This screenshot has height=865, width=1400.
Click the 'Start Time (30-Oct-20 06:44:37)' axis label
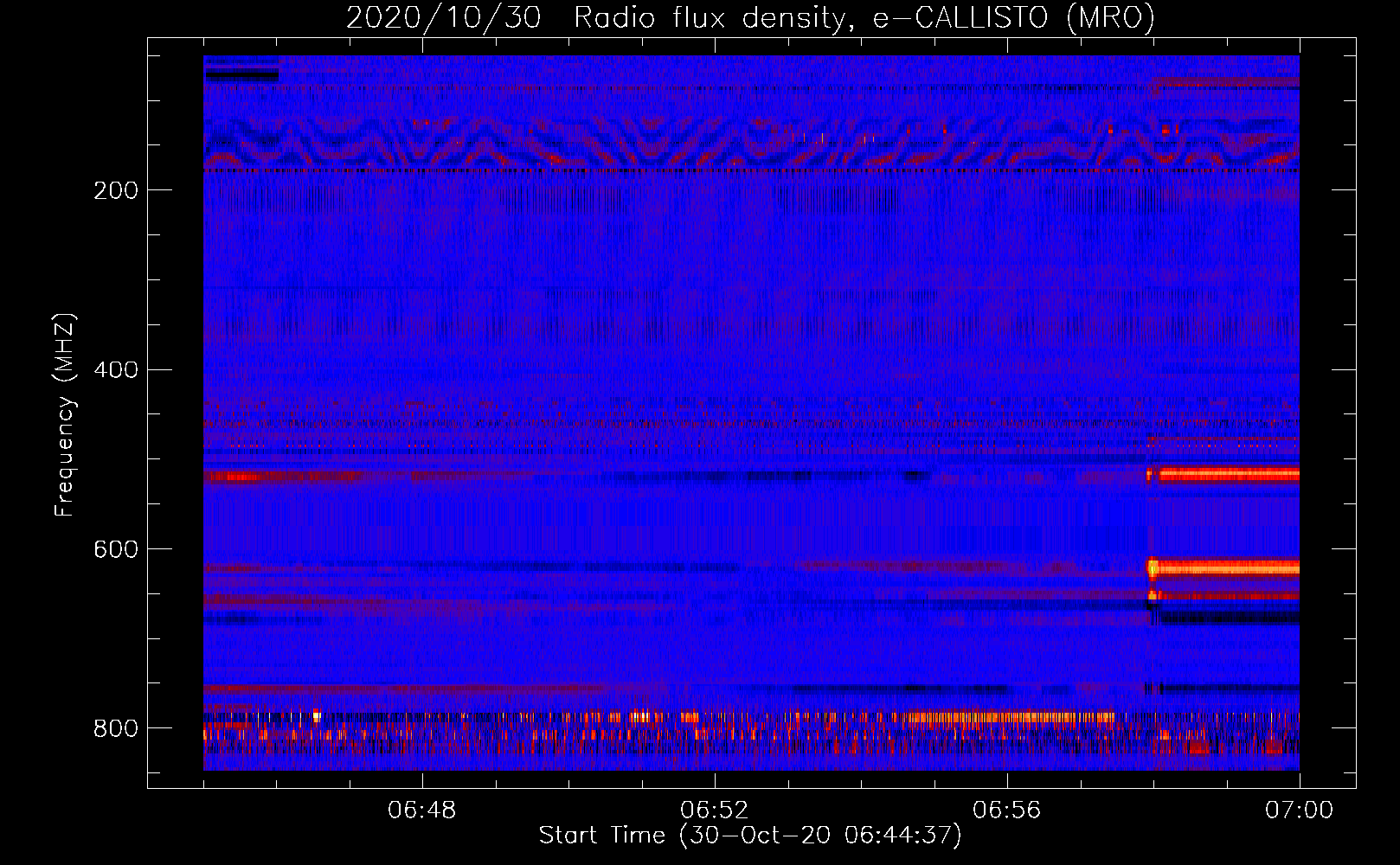pos(750,836)
